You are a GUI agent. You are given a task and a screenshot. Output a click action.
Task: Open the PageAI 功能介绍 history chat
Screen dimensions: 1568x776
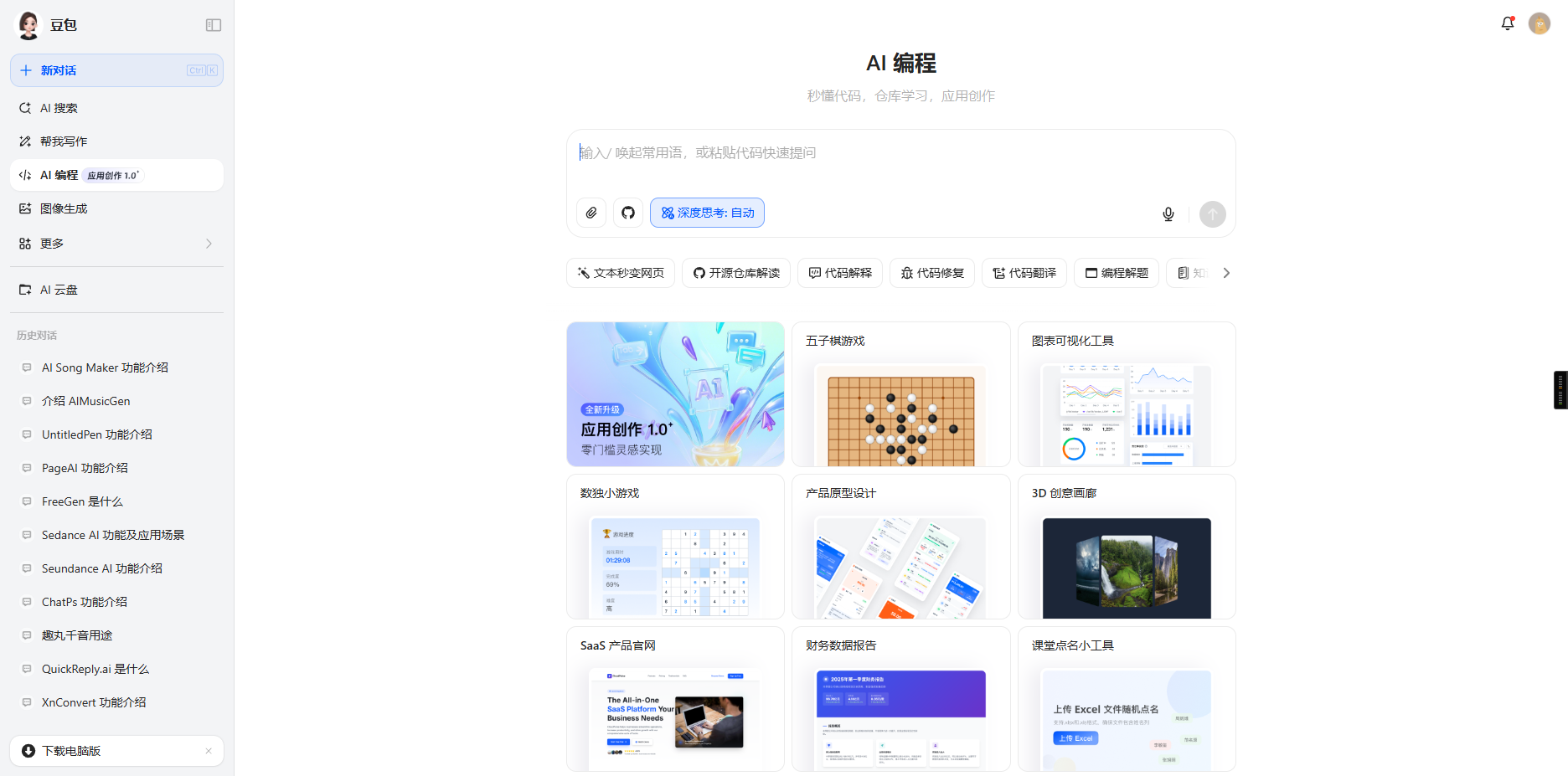point(85,468)
